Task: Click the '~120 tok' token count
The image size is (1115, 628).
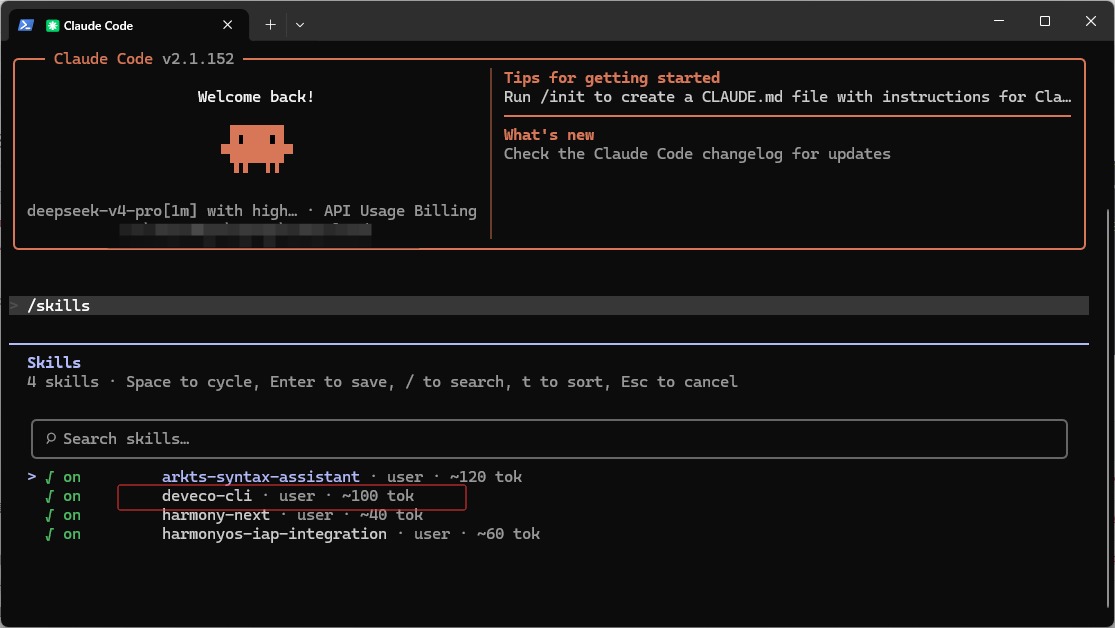Action: 486,477
